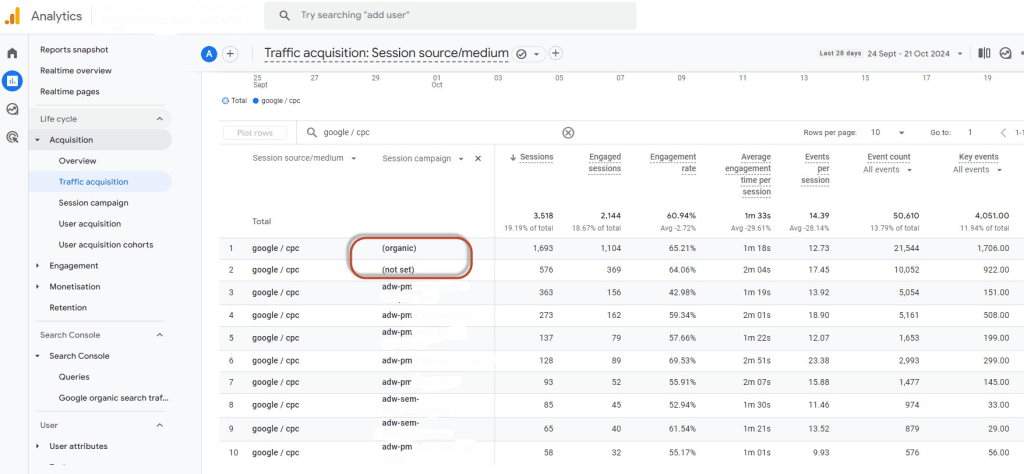1024x474 pixels.
Task: Collapse the Life cycle section
Action: click(x=159, y=119)
